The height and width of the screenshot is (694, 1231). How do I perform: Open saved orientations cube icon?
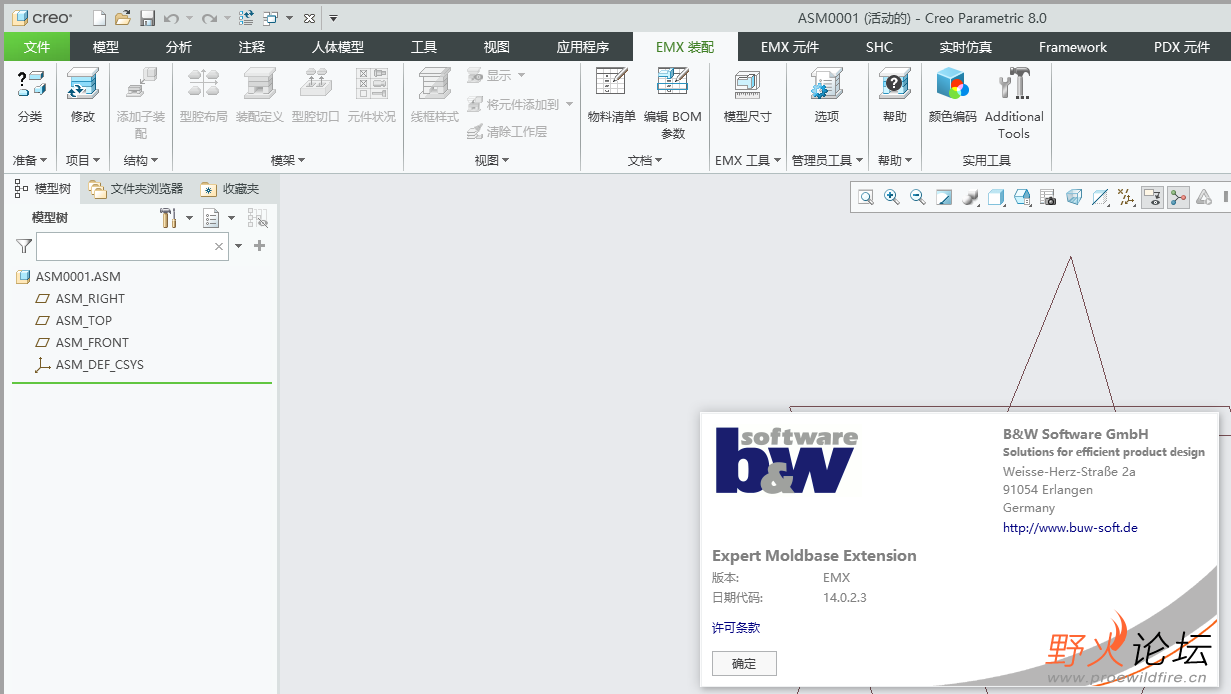coord(996,198)
